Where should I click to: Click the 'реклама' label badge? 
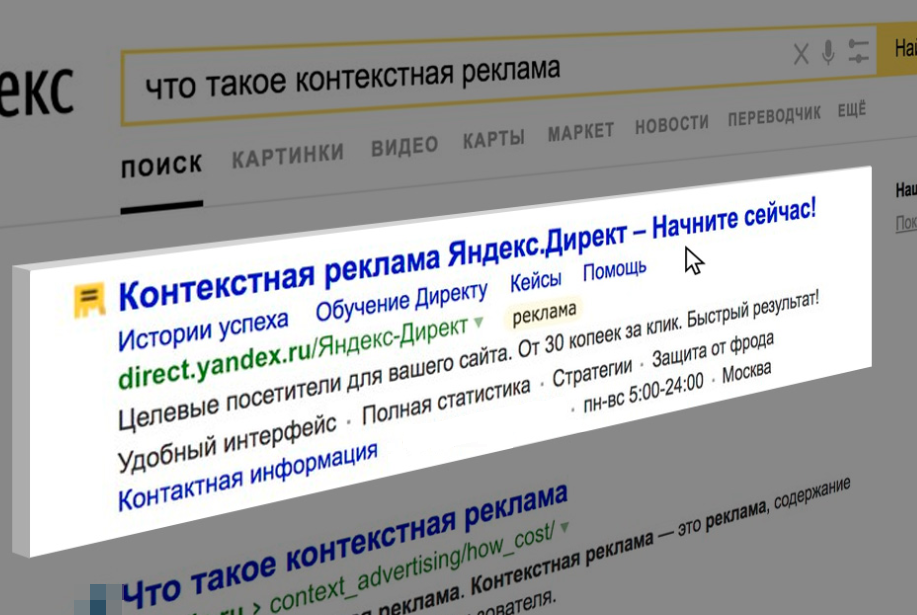pos(544,314)
